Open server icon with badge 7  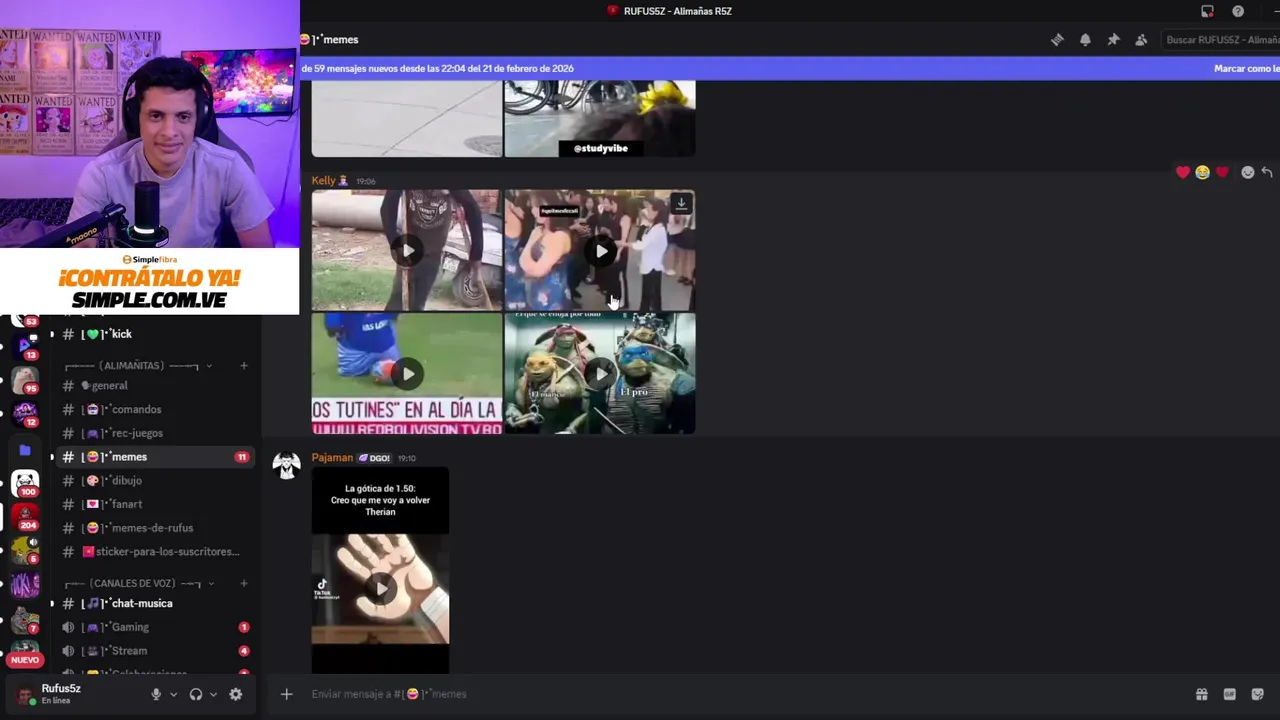click(x=25, y=620)
